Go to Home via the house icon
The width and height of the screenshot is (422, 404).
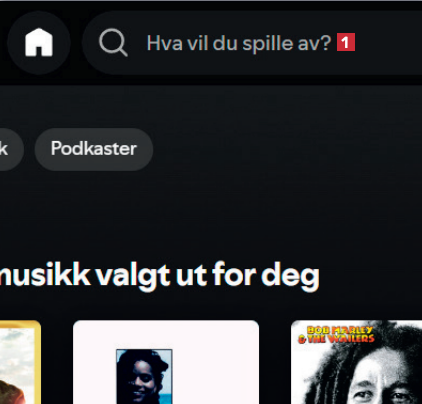point(39,42)
